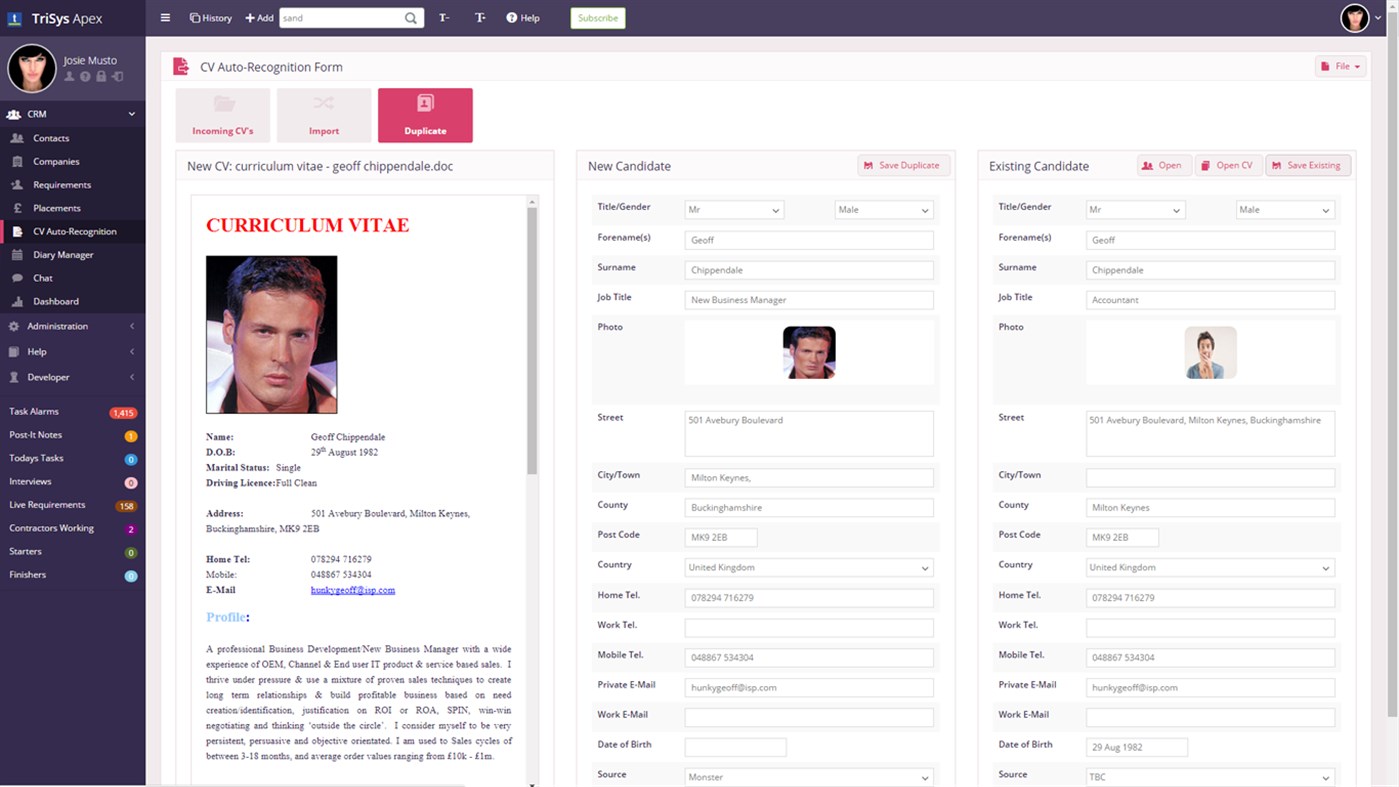Viewport: 1399px width, 787px height.
Task: Click the decrease text size (T-) icon
Action: pos(444,17)
